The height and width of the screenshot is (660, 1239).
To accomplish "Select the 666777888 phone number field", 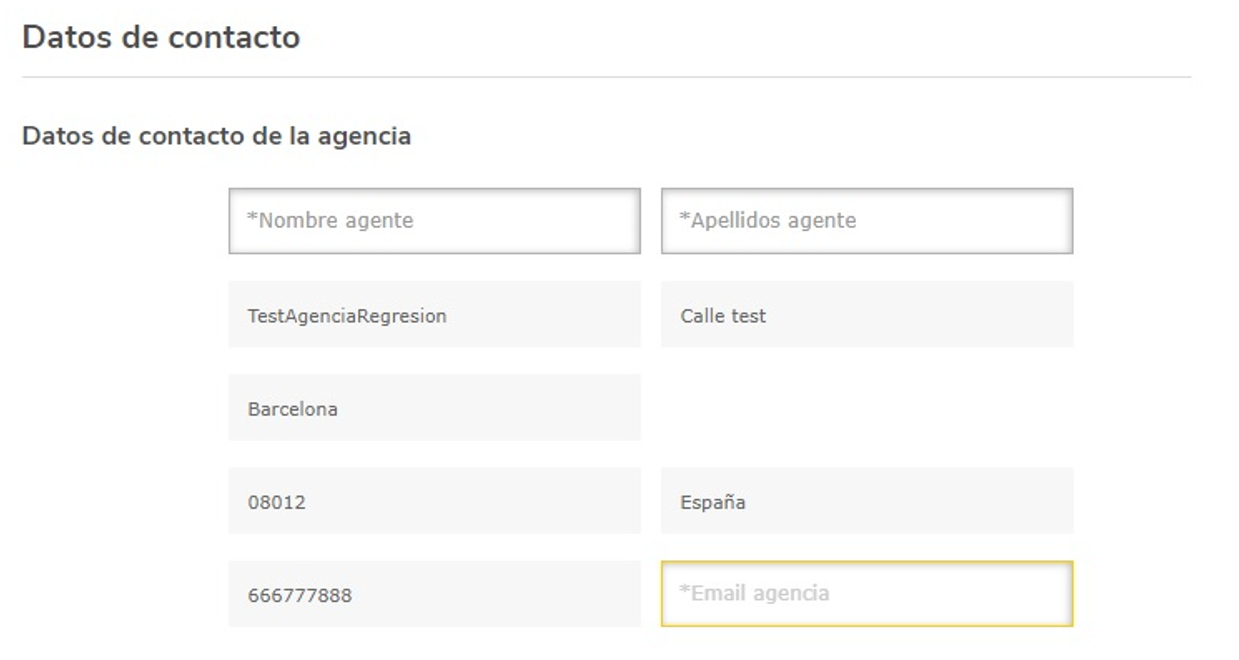I will [434, 594].
